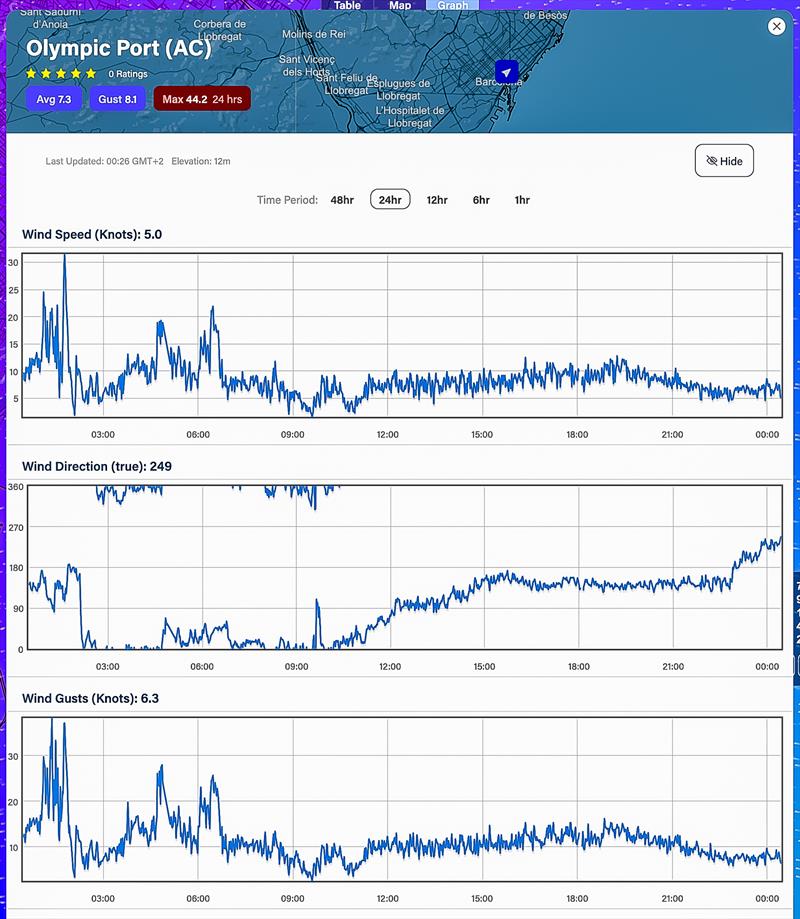Click the Olympic Port (AC) title
The height and width of the screenshot is (919, 800).
[x=118, y=48]
